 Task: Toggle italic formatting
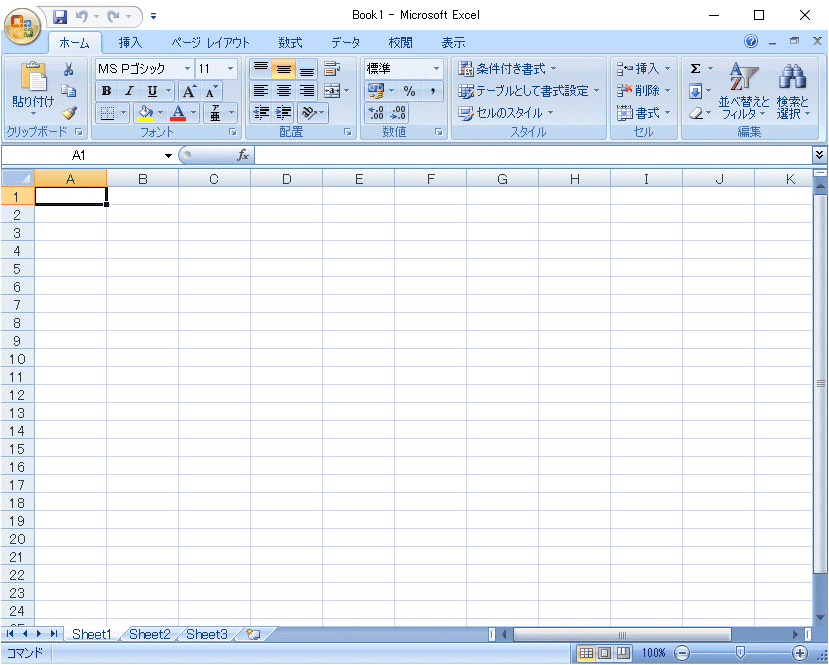(x=128, y=91)
